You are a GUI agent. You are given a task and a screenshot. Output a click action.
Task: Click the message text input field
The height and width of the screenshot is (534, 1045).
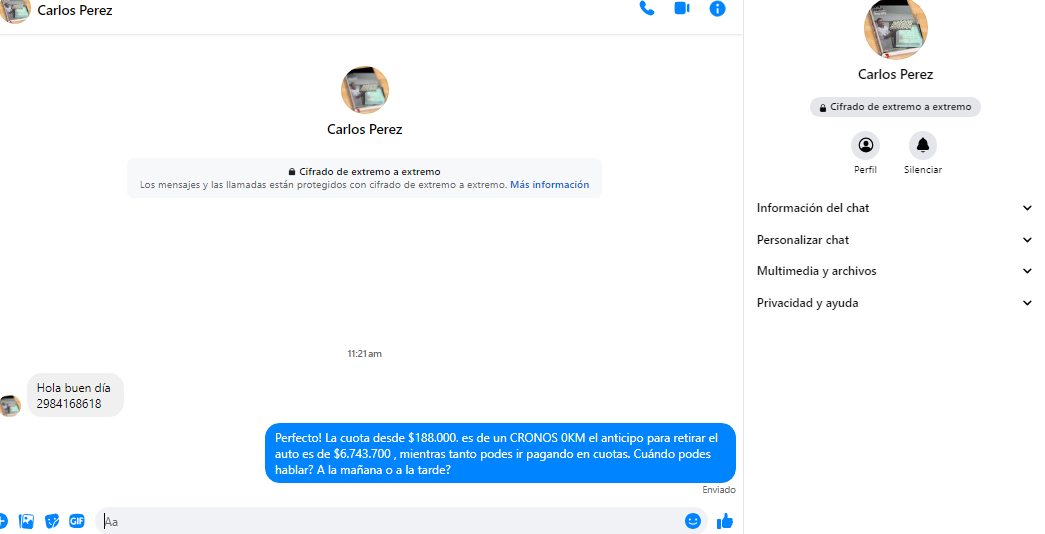390,521
